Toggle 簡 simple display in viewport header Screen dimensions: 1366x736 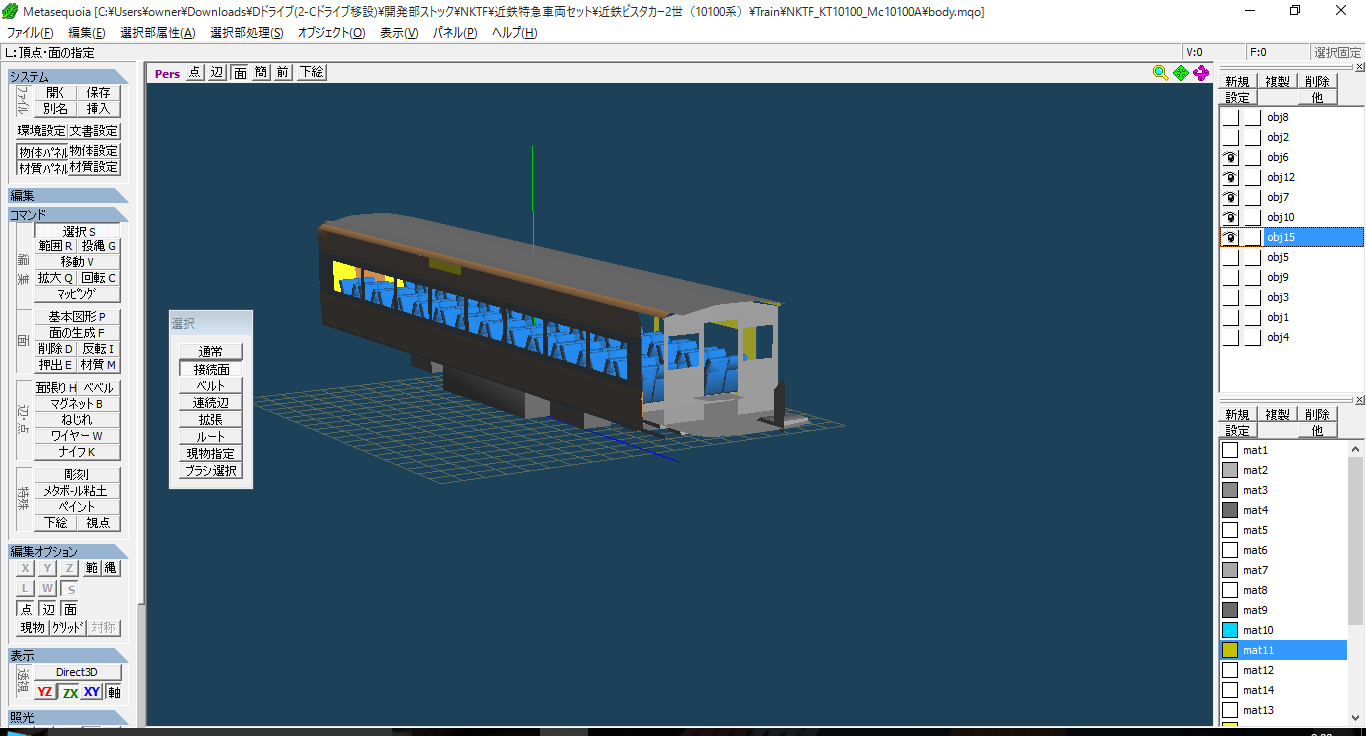coord(261,72)
